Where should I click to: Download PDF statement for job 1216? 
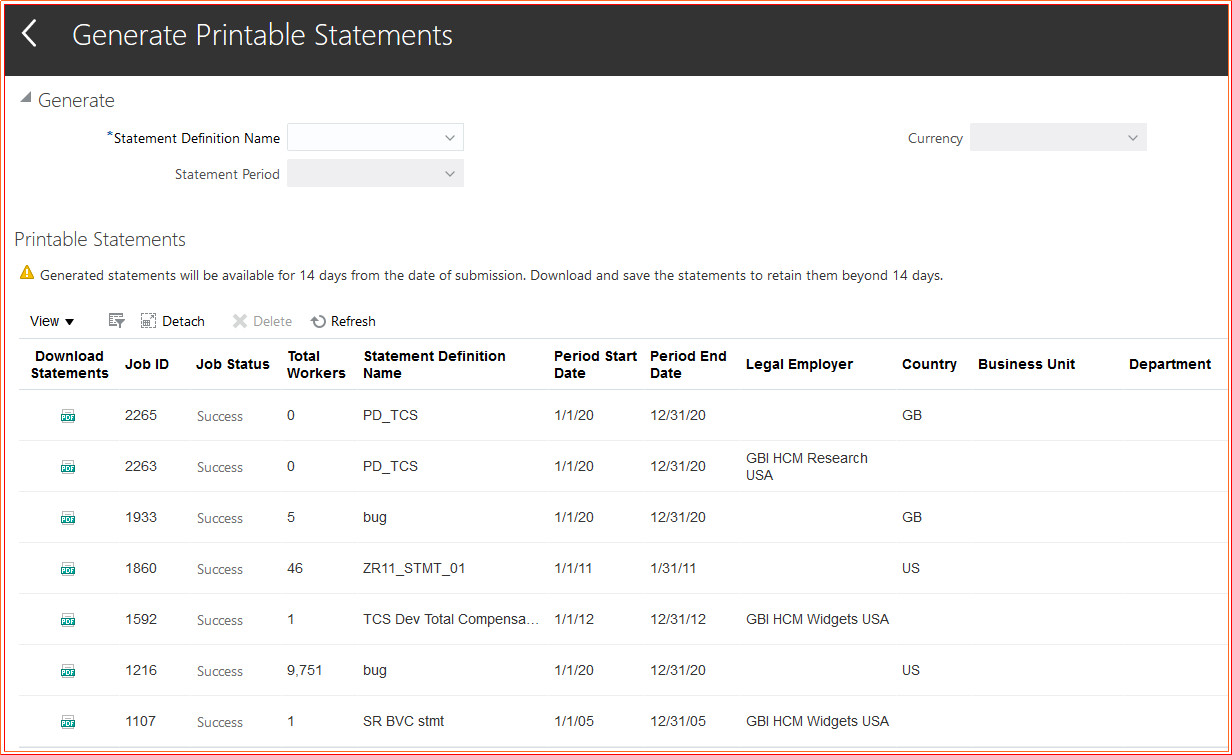click(x=68, y=671)
